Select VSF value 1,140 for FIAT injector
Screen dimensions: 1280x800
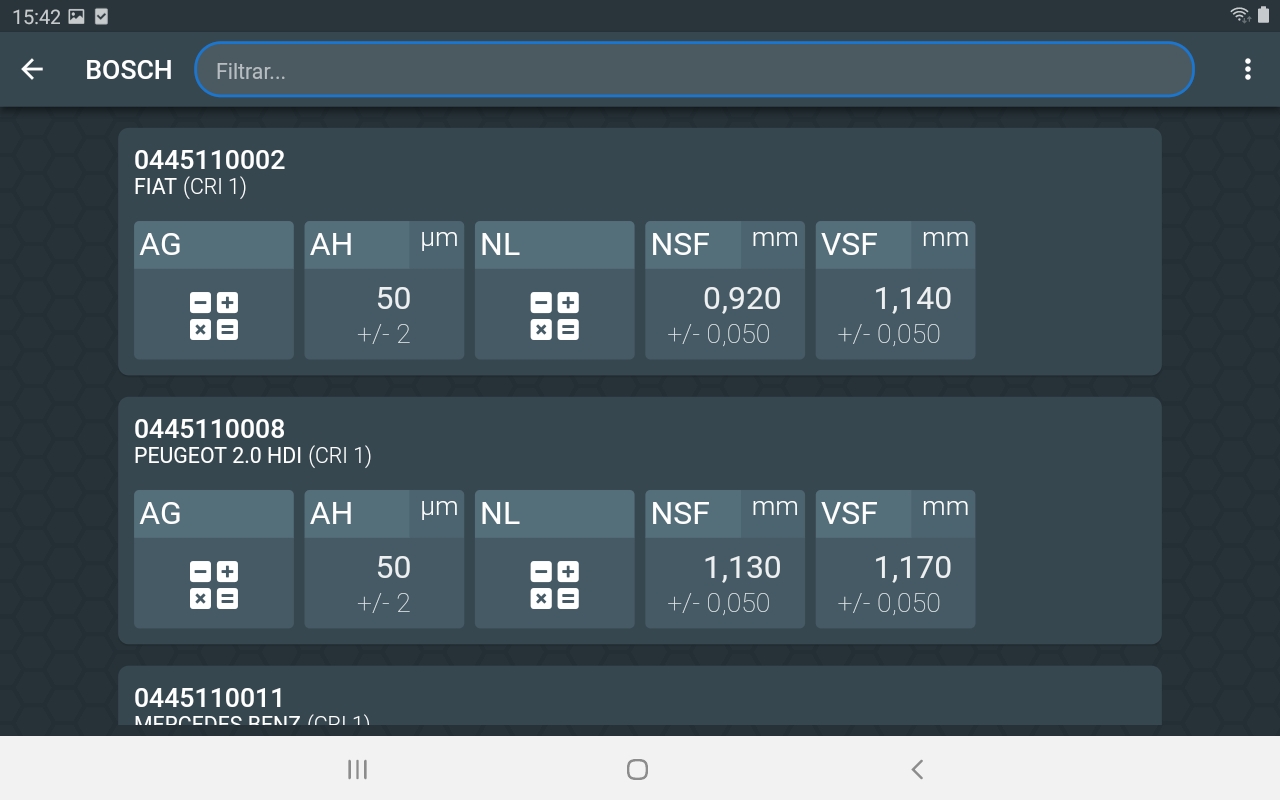[x=895, y=314]
